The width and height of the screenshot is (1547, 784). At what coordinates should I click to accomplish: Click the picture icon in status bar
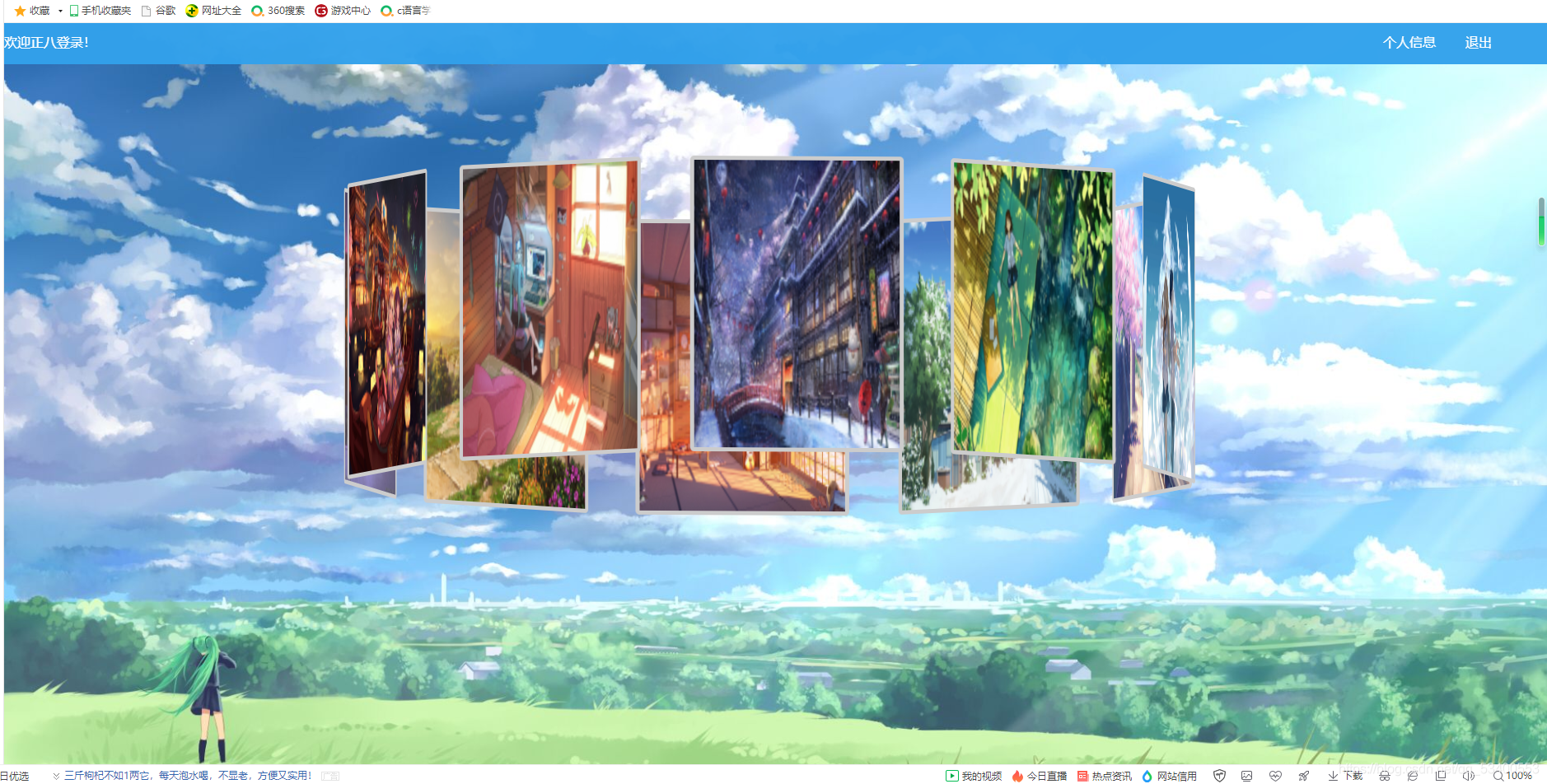[1247, 776]
